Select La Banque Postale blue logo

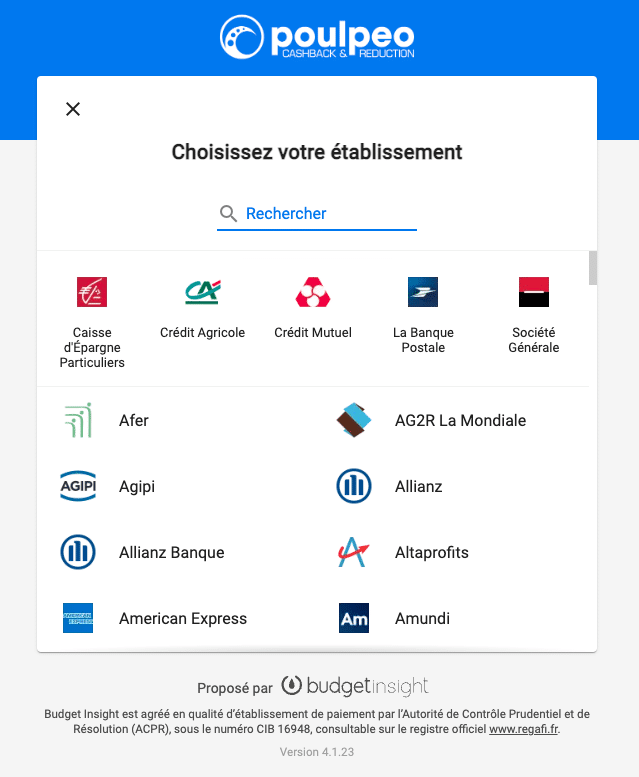pyautogui.click(x=423, y=292)
